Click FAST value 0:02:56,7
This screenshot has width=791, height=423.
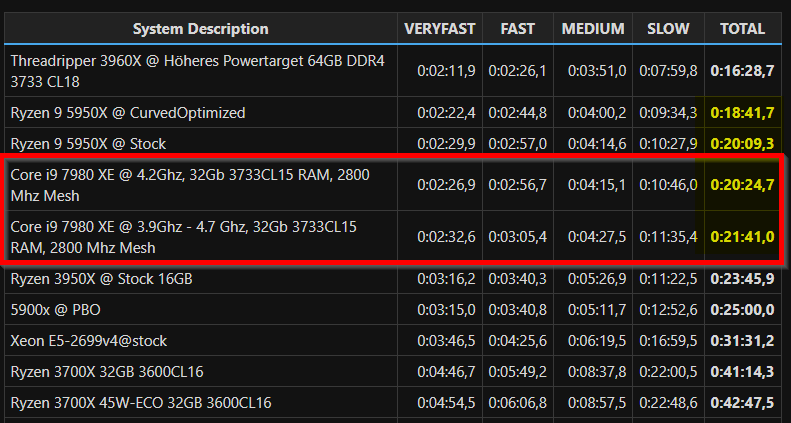point(518,185)
